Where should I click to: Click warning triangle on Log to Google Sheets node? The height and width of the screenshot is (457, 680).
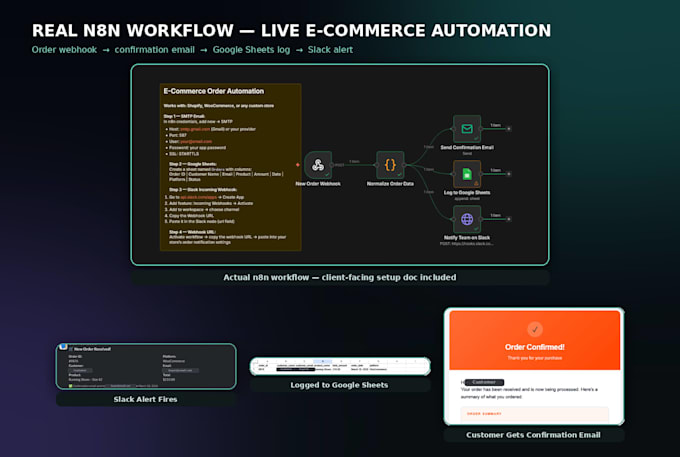coord(476,183)
